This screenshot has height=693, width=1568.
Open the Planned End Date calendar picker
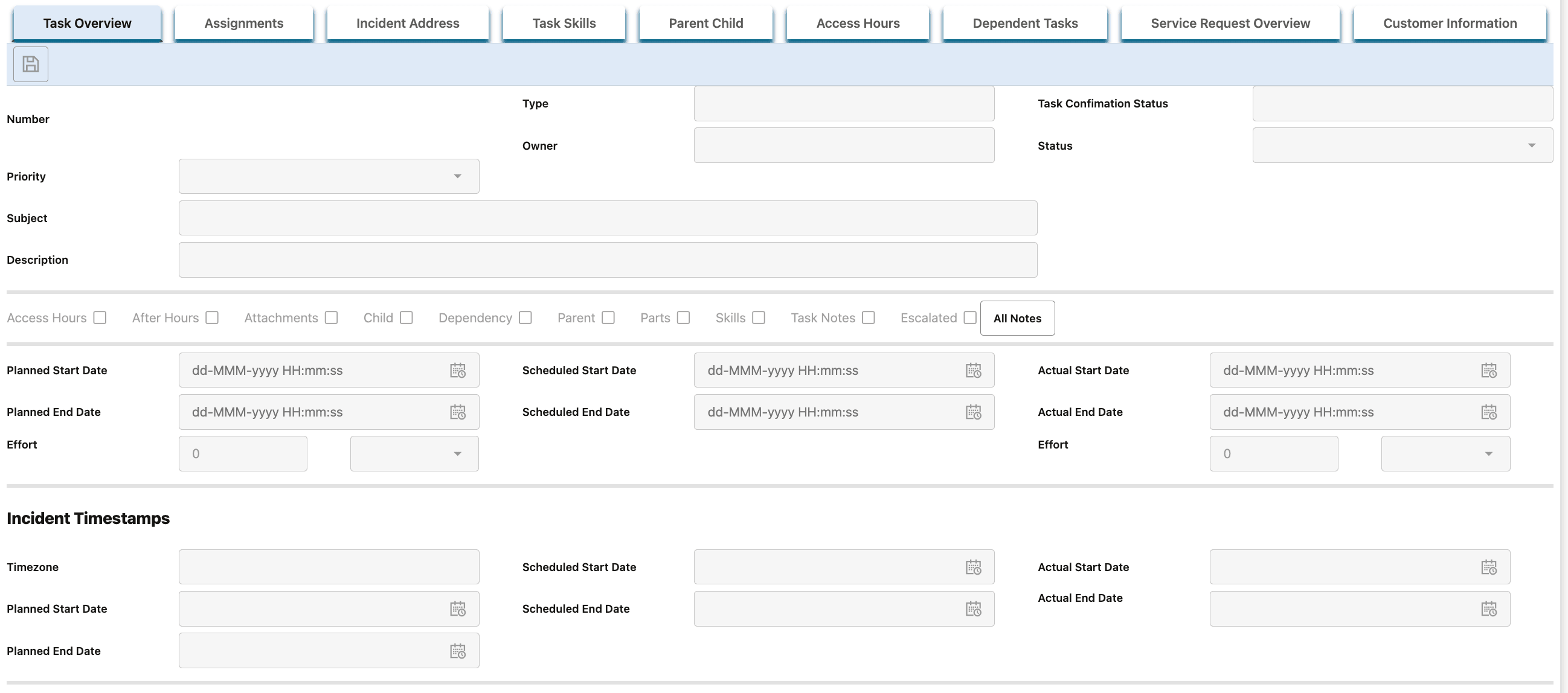coord(458,412)
